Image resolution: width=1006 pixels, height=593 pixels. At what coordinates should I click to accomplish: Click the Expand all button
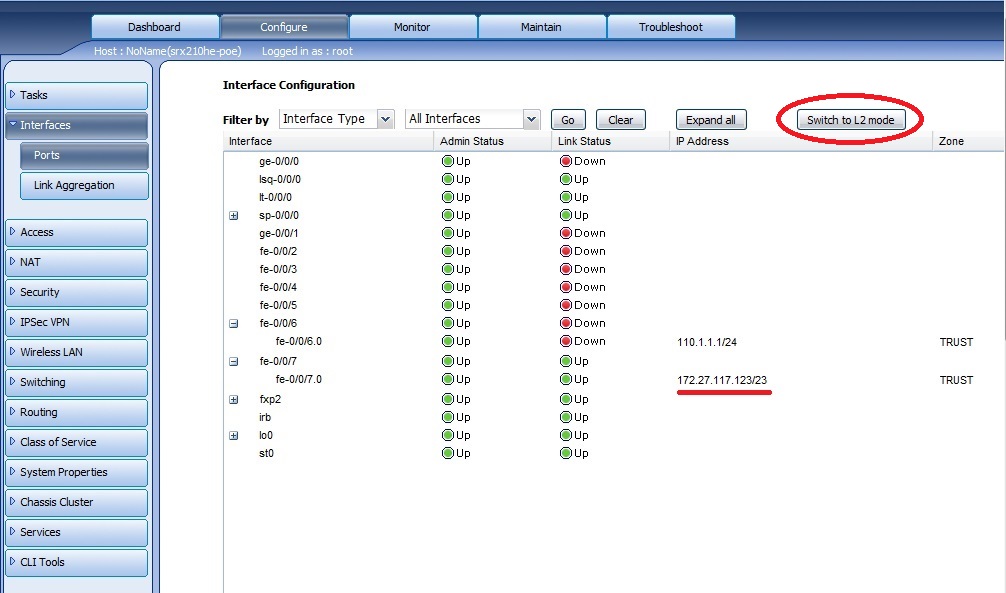[710, 120]
